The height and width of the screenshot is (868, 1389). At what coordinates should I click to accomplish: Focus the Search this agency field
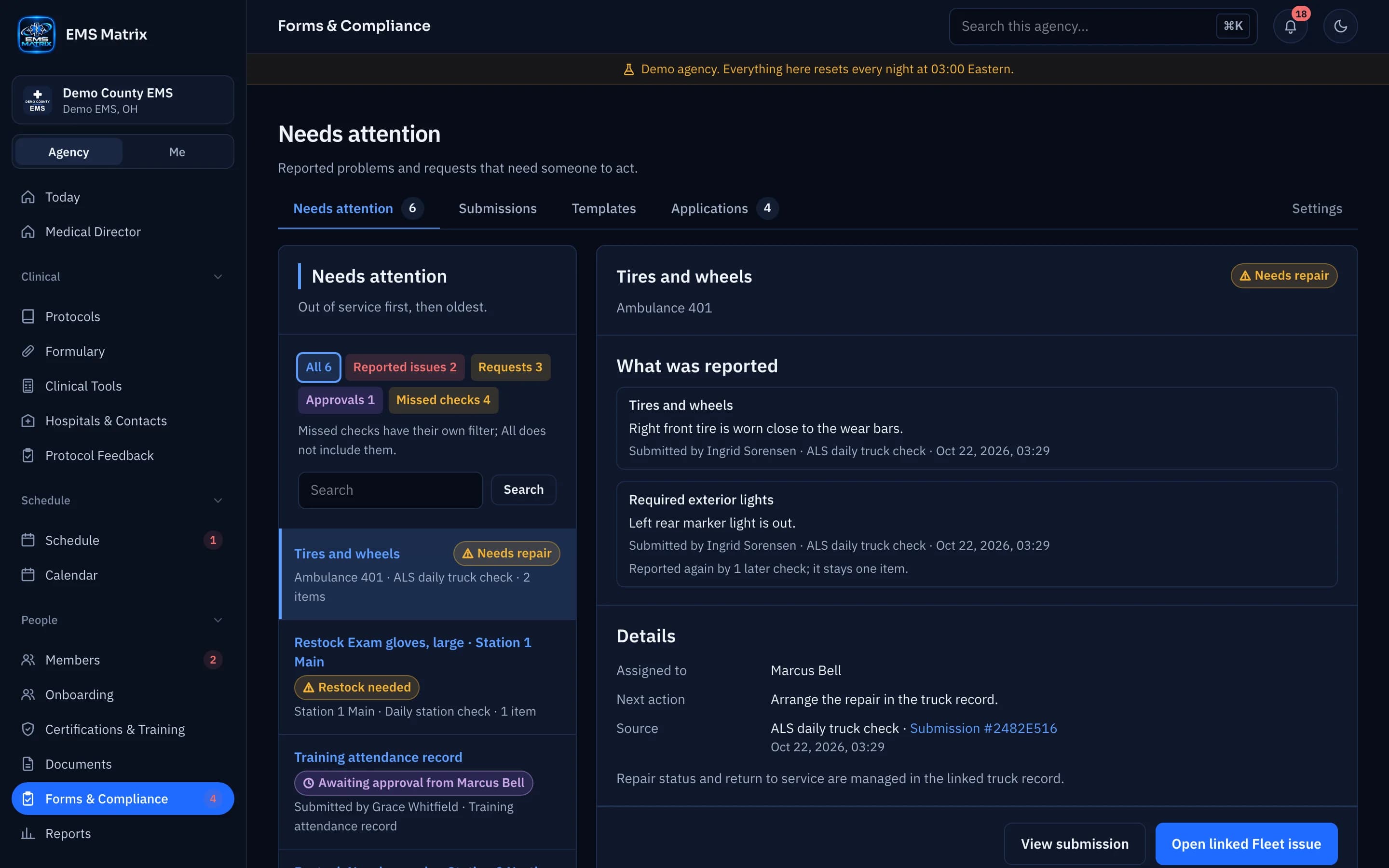point(1103,27)
